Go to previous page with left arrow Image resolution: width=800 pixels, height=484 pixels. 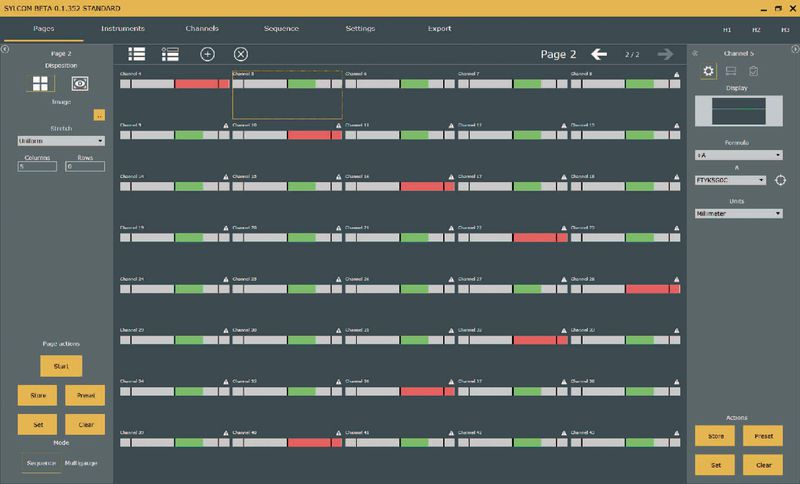click(x=599, y=54)
